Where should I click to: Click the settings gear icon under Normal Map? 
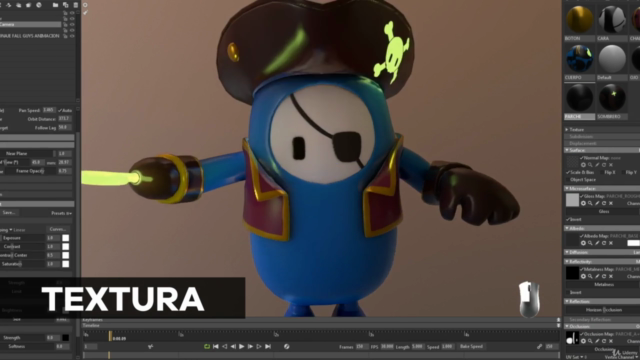click(x=583, y=165)
